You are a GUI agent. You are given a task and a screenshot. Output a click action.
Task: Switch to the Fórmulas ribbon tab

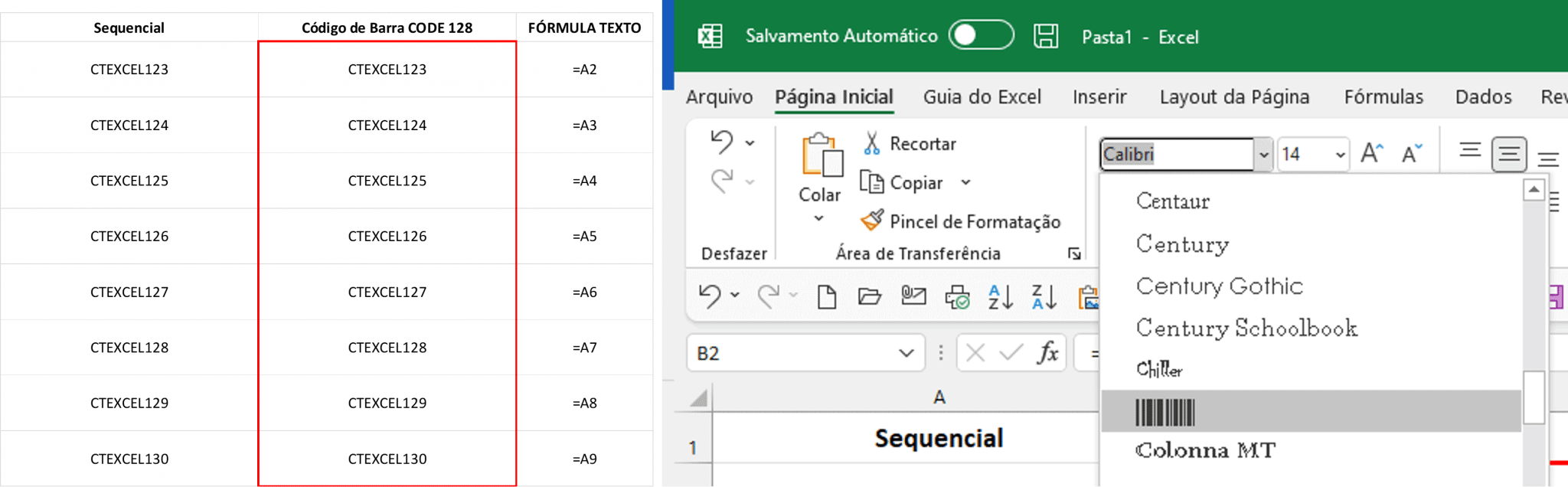pos(1383,97)
